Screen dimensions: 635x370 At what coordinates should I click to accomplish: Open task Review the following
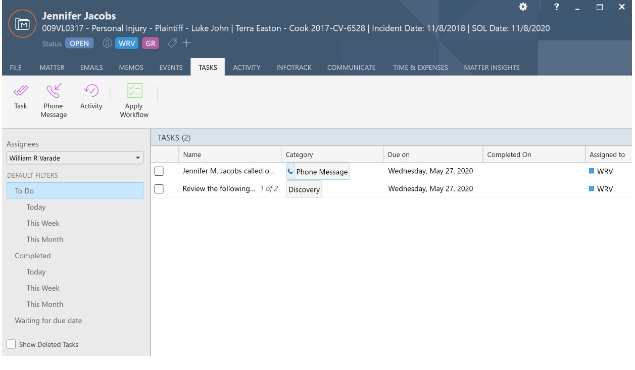point(219,188)
